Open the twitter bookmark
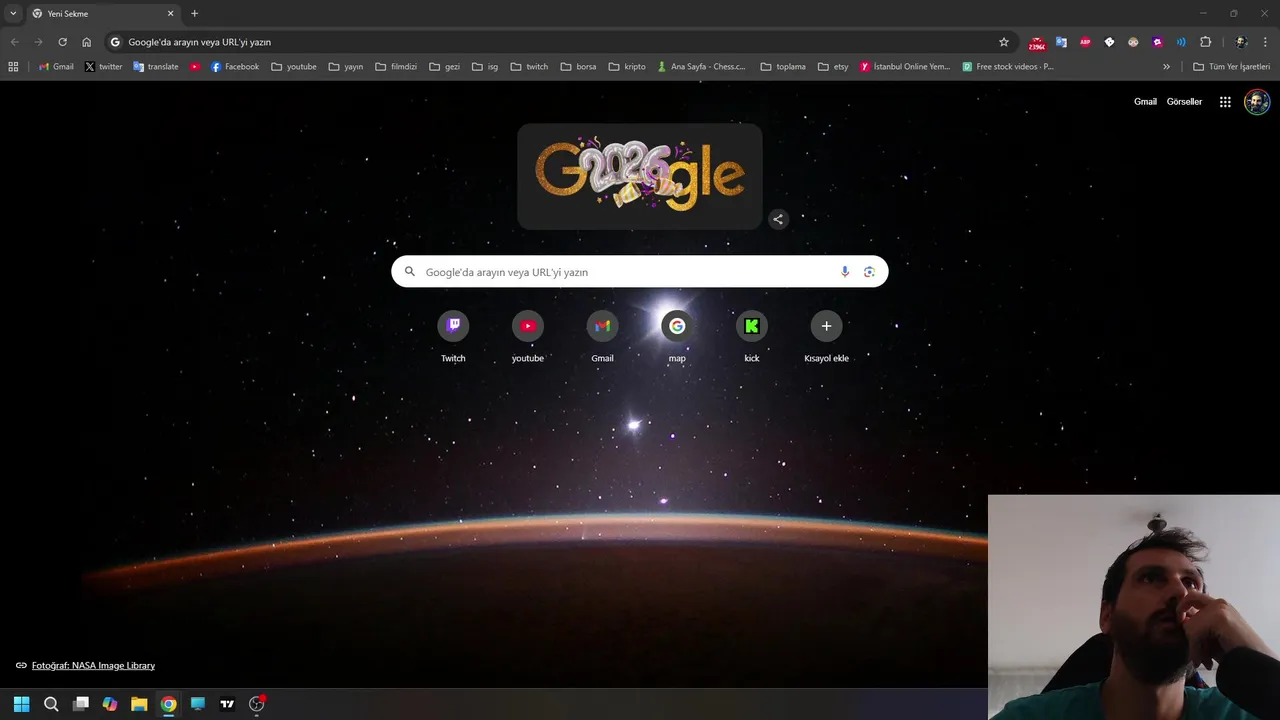This screenshot has width=1280, height=720. click(103, 67)
